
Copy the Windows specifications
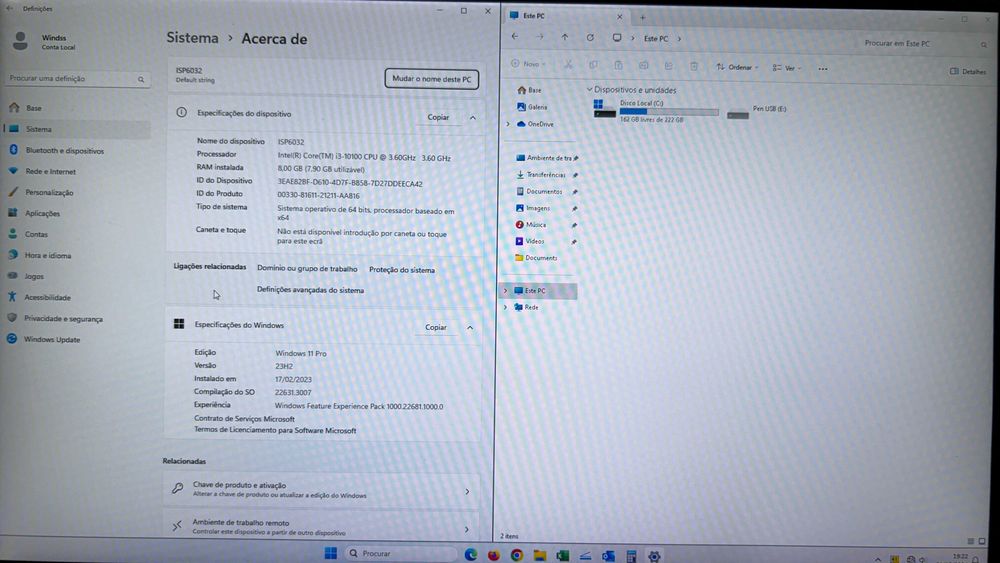tap(436, 327)
